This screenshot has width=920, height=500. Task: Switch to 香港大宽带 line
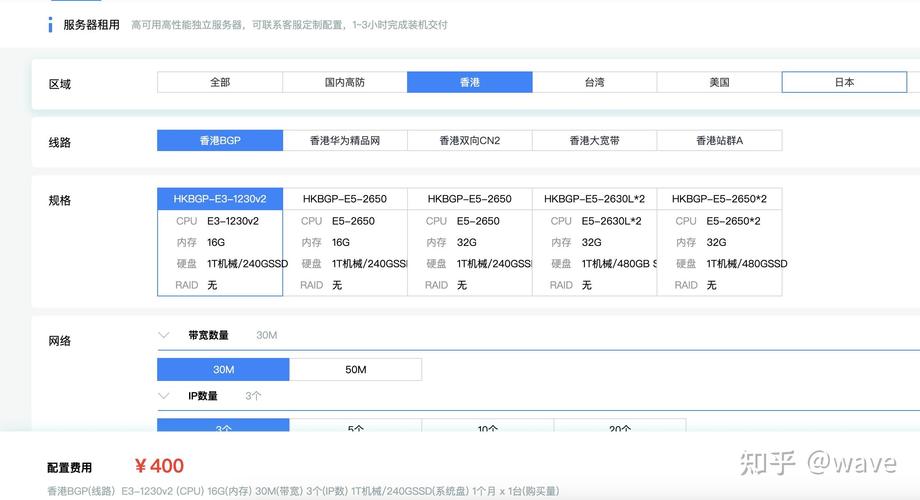coord(594,140)
